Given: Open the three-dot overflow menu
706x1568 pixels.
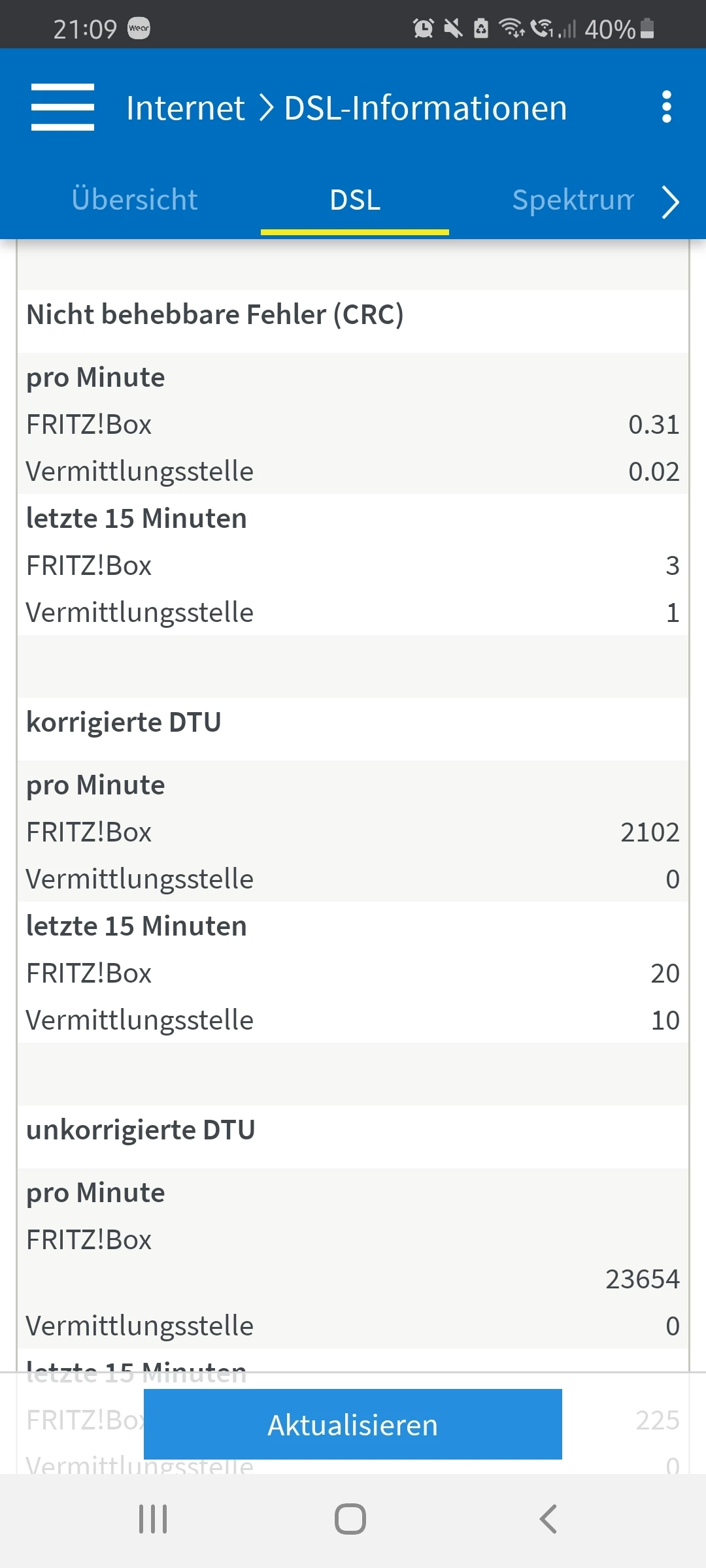Looking at the screenshot, I should point(666,107).
